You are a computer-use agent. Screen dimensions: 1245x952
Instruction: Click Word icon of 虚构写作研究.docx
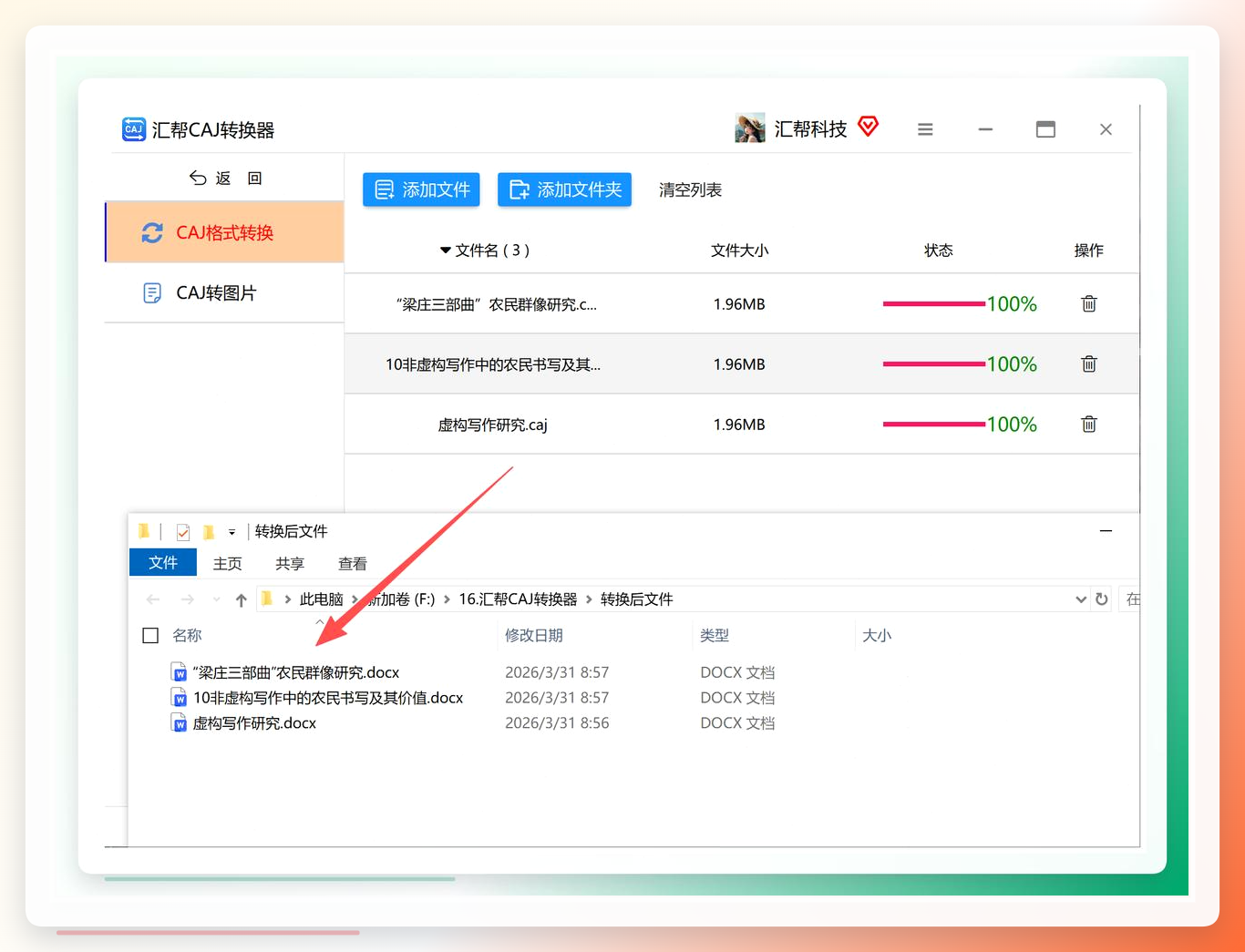tap(180, 723)
